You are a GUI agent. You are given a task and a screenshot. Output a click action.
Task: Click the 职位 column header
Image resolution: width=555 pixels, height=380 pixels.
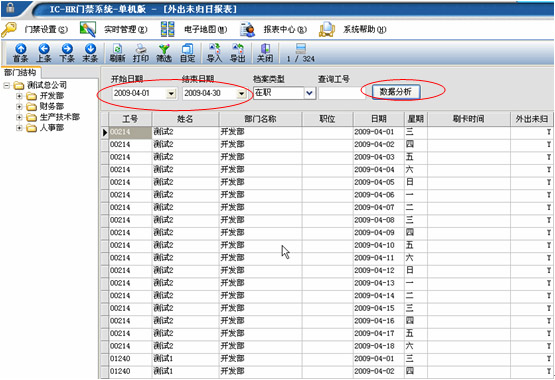[x=327, y=119]
